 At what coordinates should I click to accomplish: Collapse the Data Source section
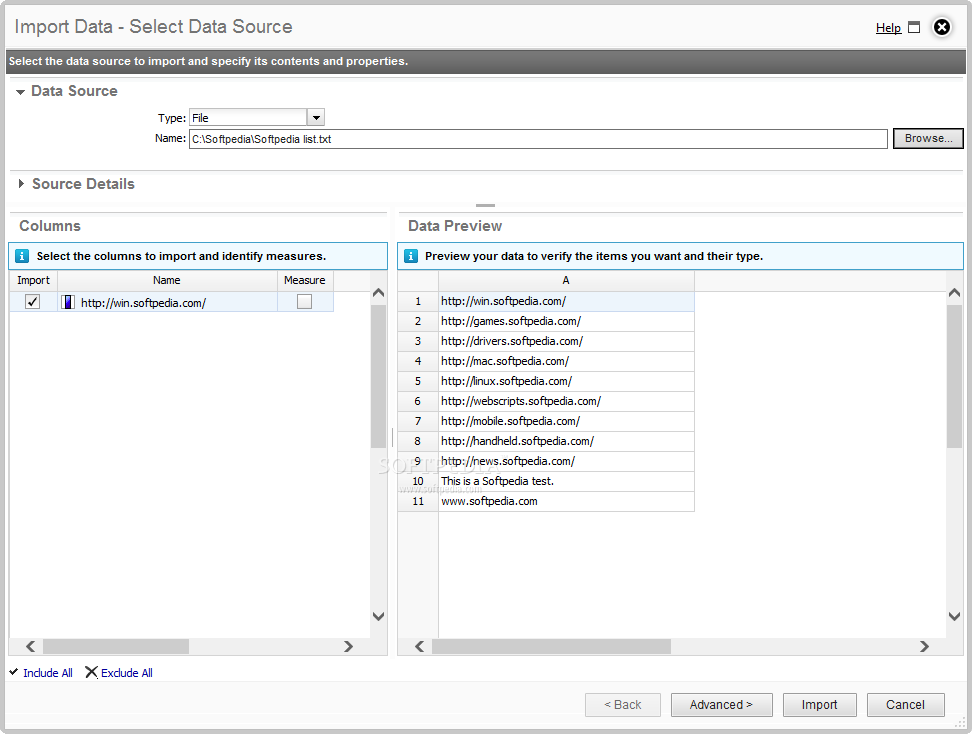[x=20, y=92]
